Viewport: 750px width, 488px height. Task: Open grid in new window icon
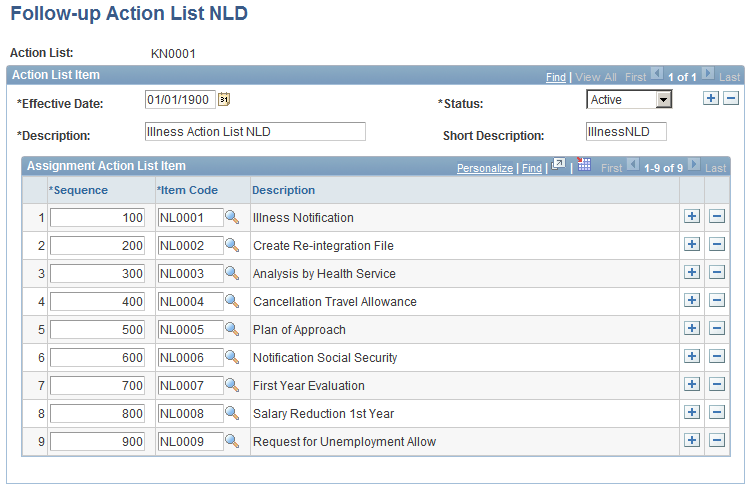coord(558,165)
